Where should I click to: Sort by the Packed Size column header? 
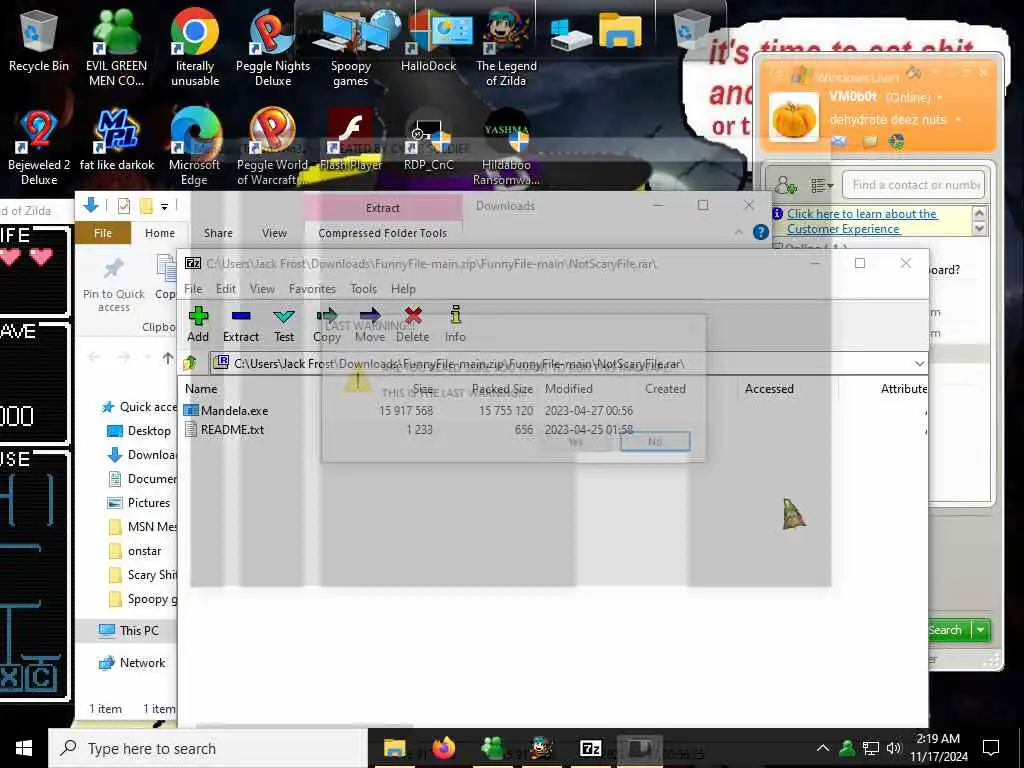(502, 389)
